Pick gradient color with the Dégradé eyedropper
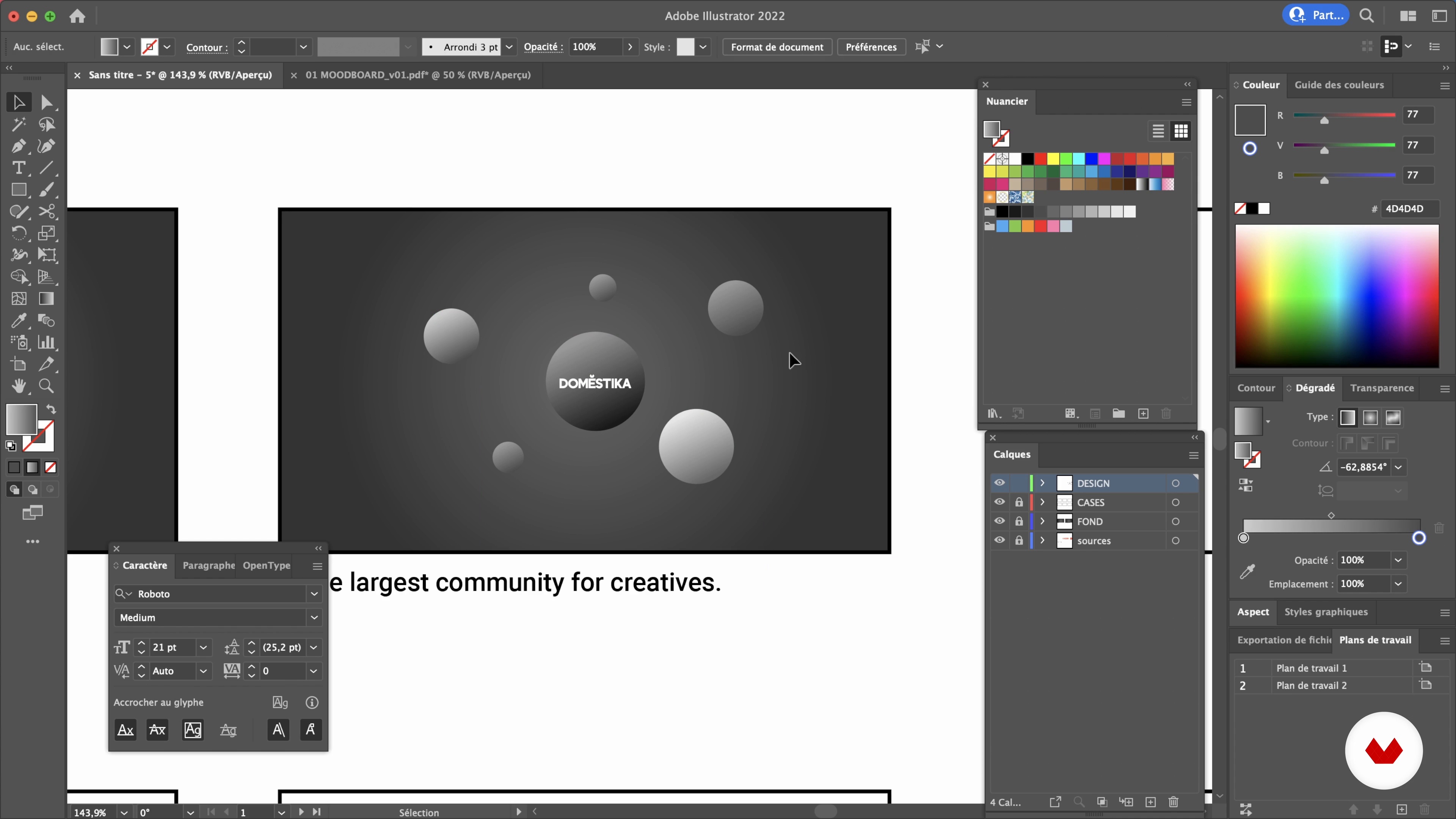Screen dimensions: 1456x819 (1247, 571)
